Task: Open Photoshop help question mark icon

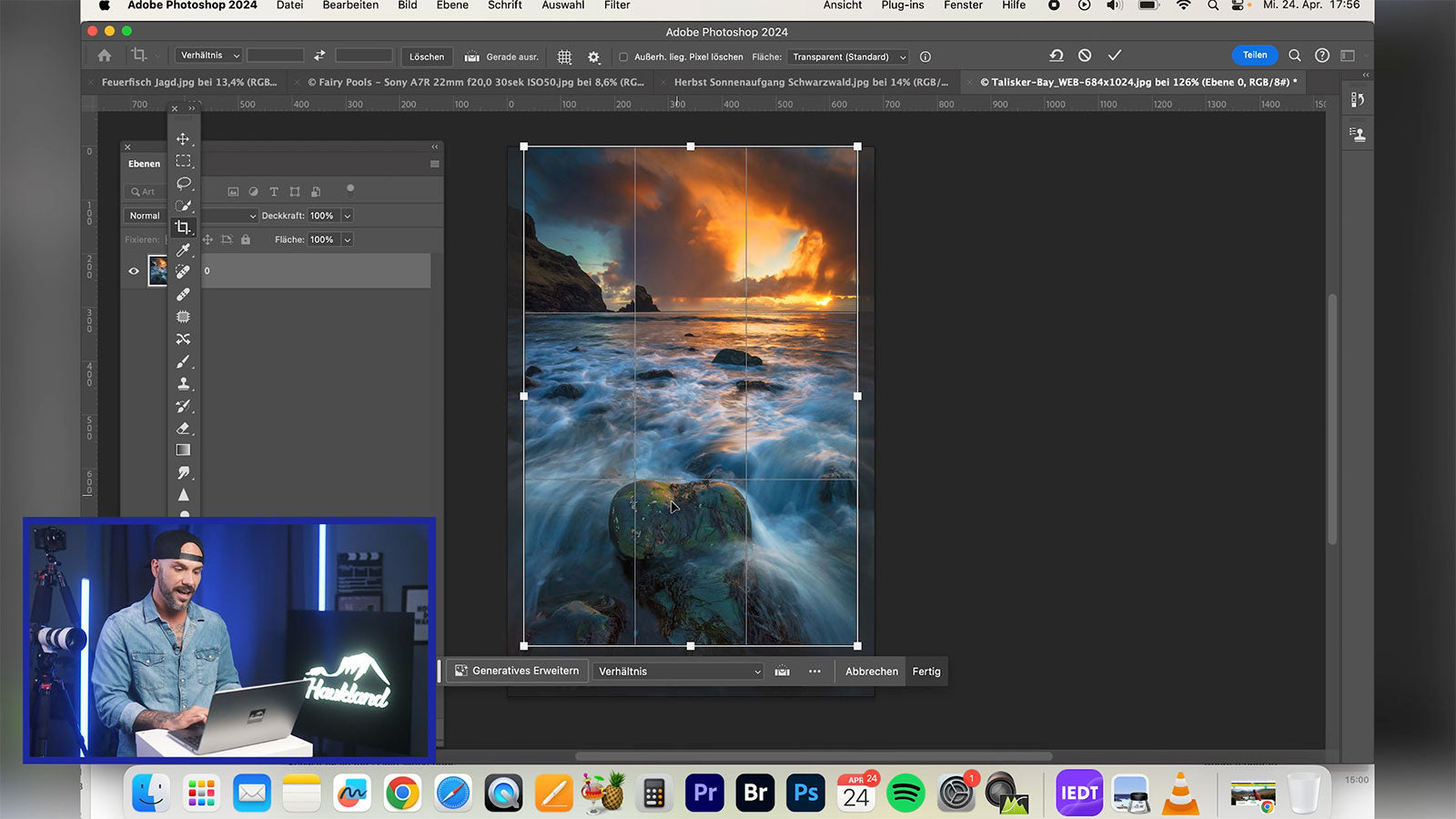Action: click(1322, 56)
